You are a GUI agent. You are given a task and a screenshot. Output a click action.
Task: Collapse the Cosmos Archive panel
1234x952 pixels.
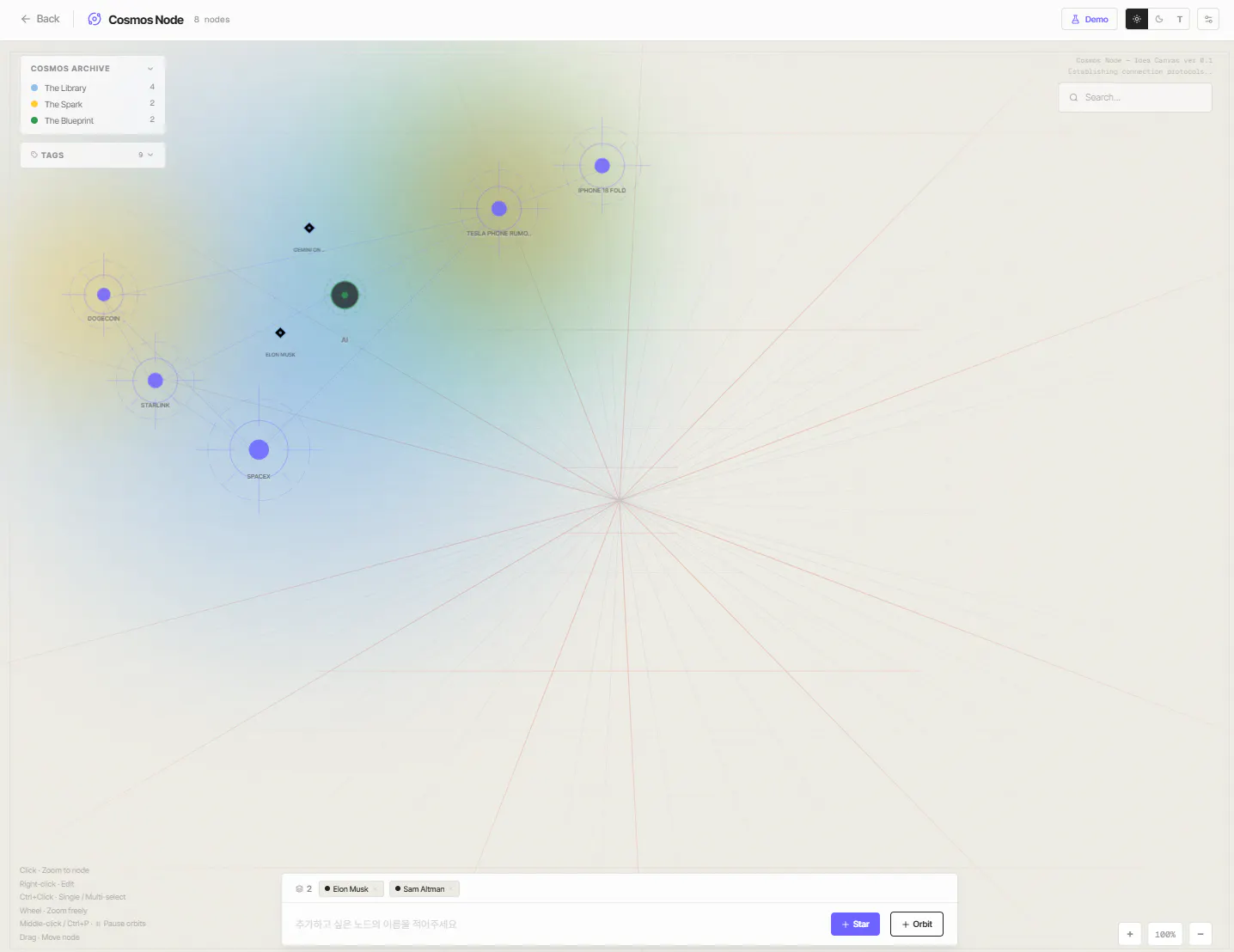150,69
